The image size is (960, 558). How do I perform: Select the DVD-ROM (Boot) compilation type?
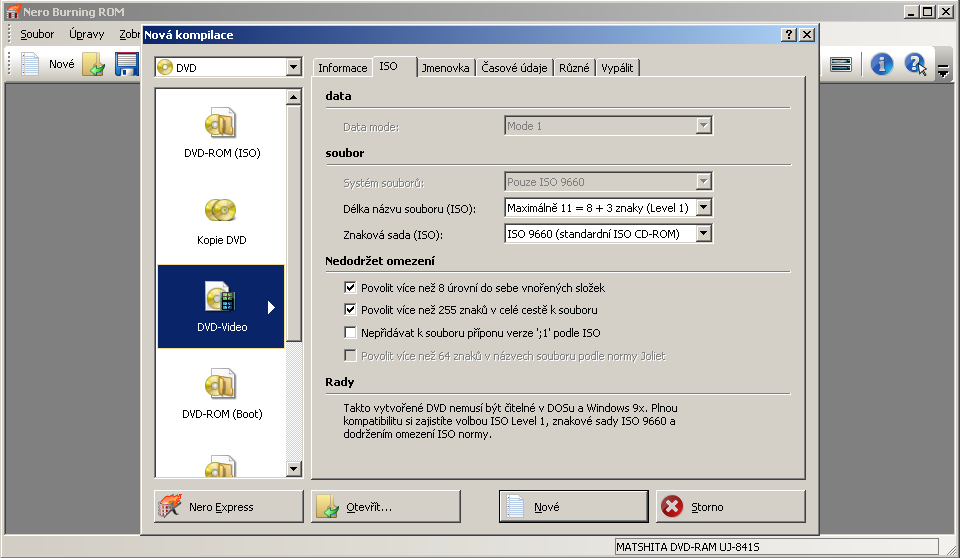pos(222,394)
